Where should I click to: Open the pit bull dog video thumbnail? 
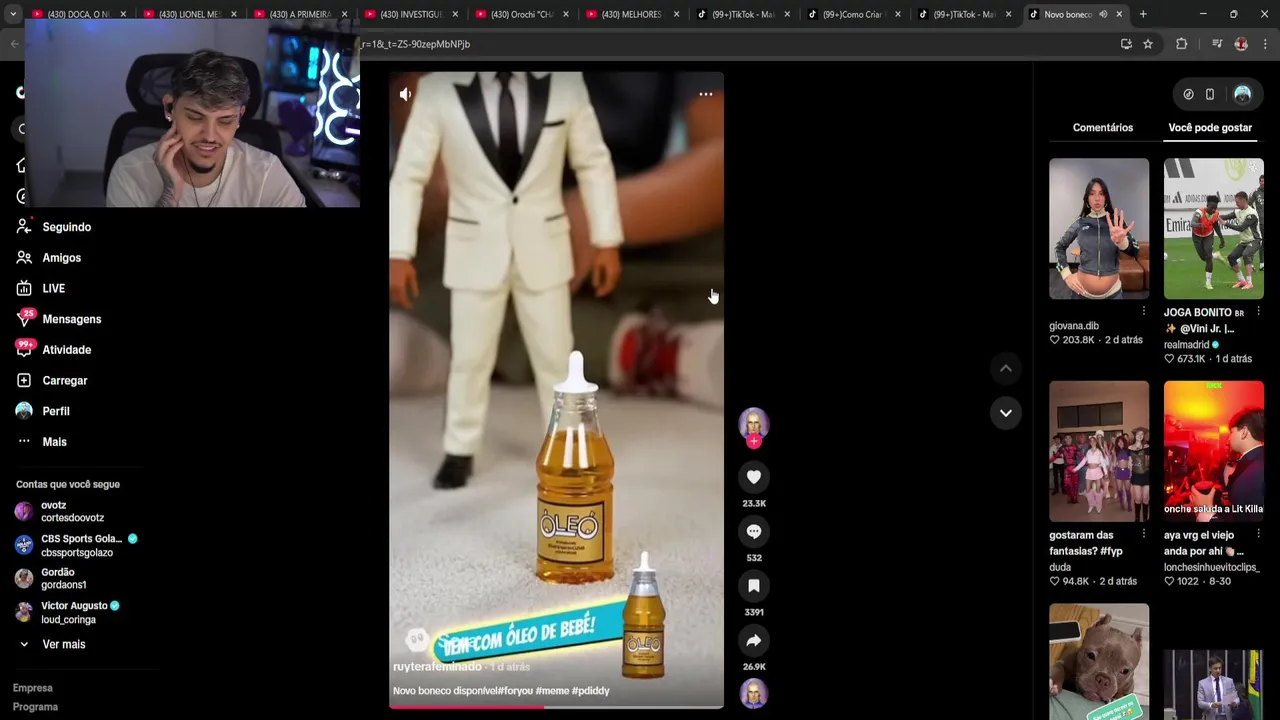point(1099,661)
